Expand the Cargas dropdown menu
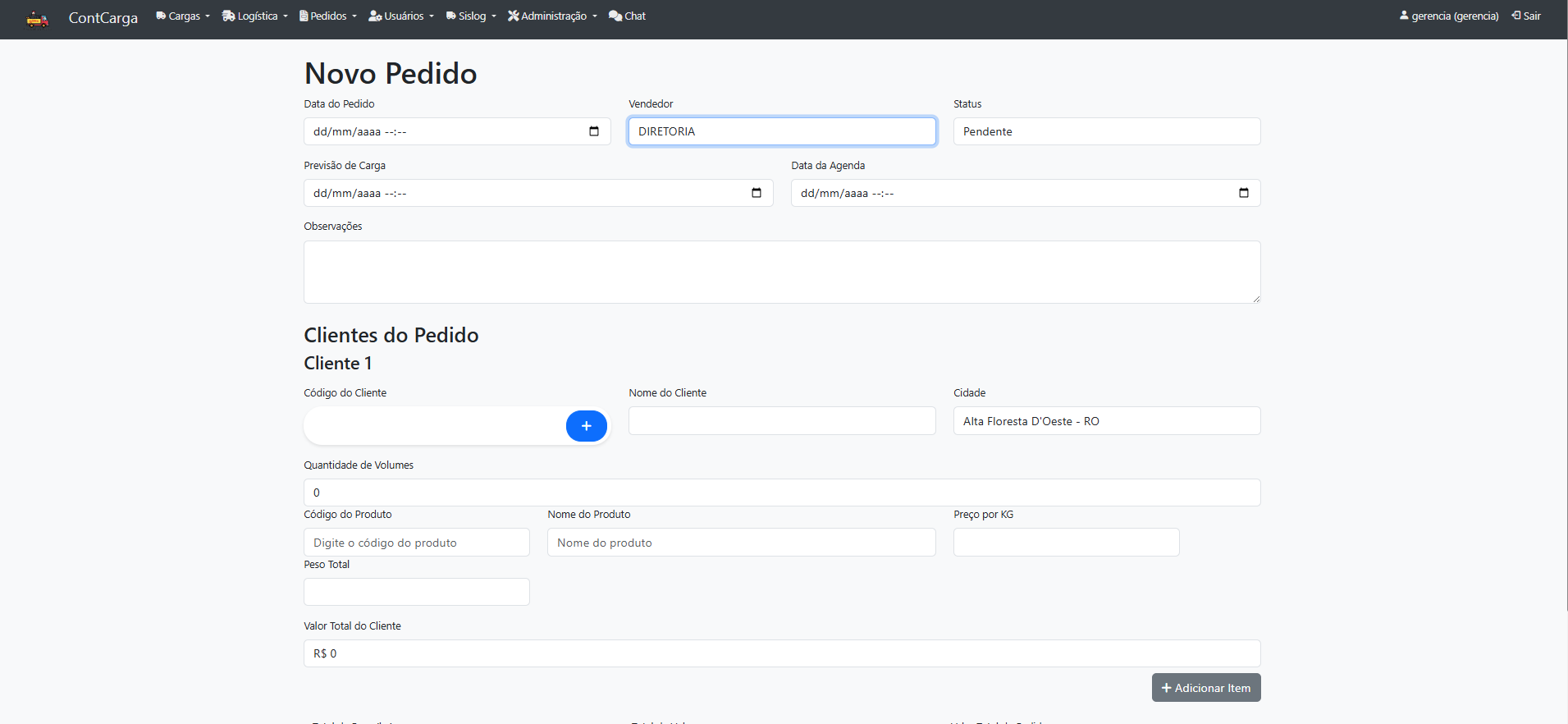 (183, 16)
